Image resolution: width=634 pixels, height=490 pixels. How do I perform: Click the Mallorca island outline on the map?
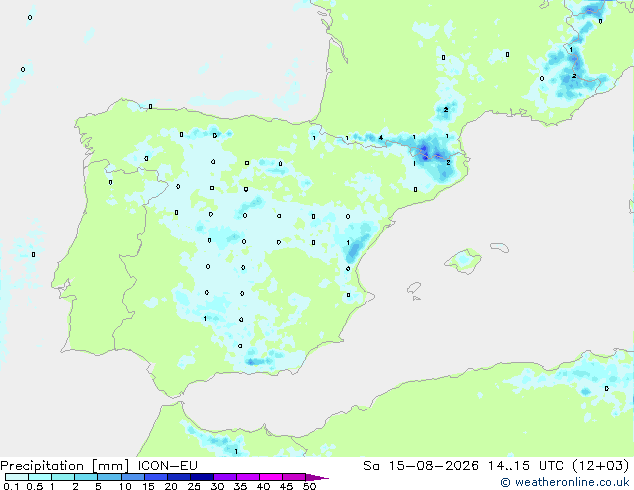click(463, 261)
